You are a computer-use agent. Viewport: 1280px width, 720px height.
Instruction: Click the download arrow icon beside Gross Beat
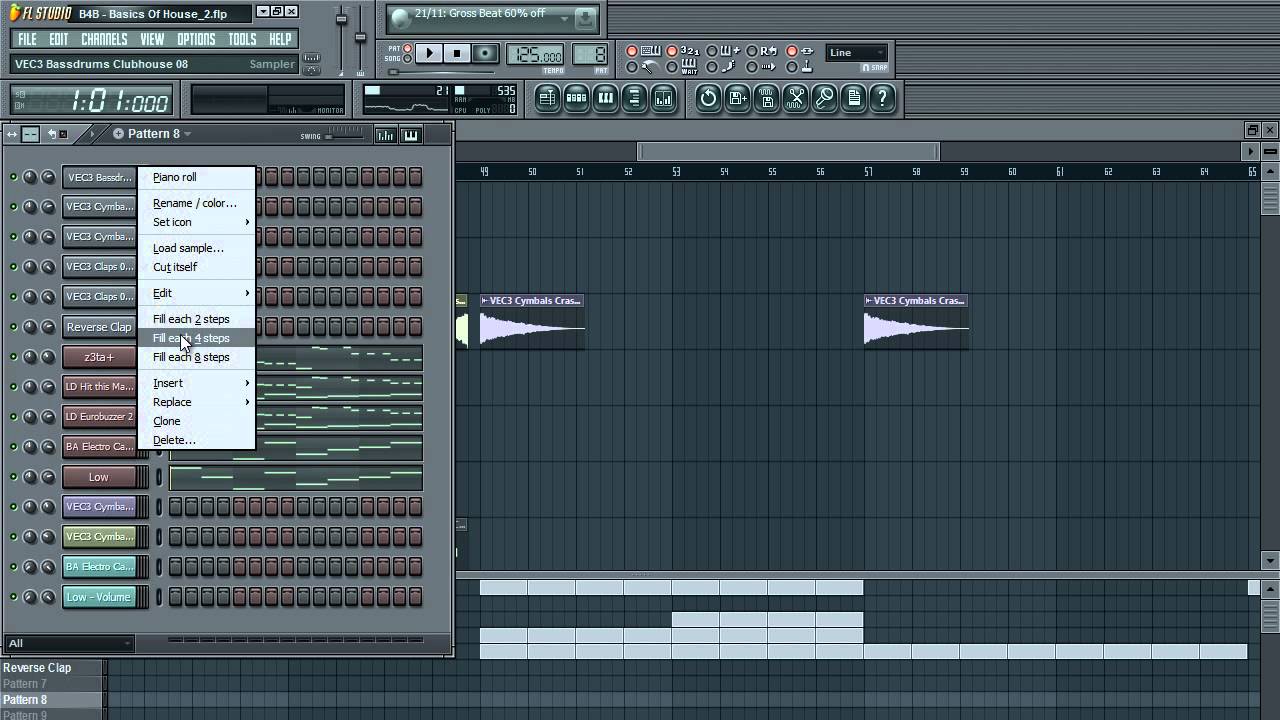pyautogui.click(x=587, y=17)
